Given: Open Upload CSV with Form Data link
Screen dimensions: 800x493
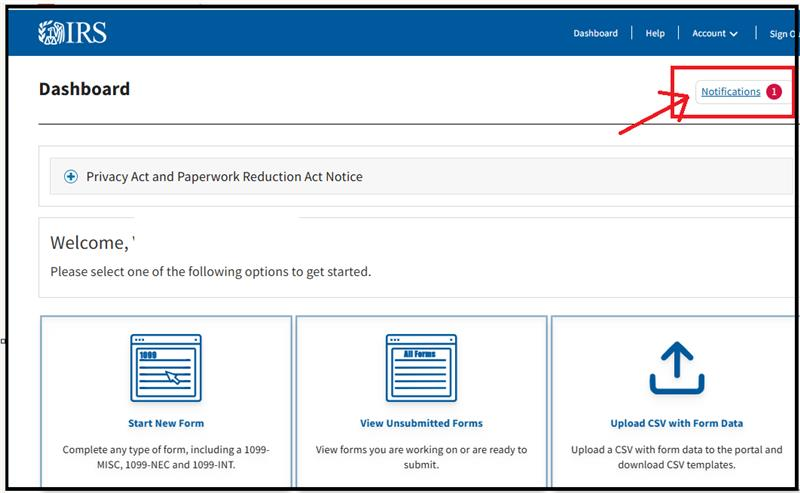Looking at the screenshot, I should pyautogui.click(x=677, y=423).
